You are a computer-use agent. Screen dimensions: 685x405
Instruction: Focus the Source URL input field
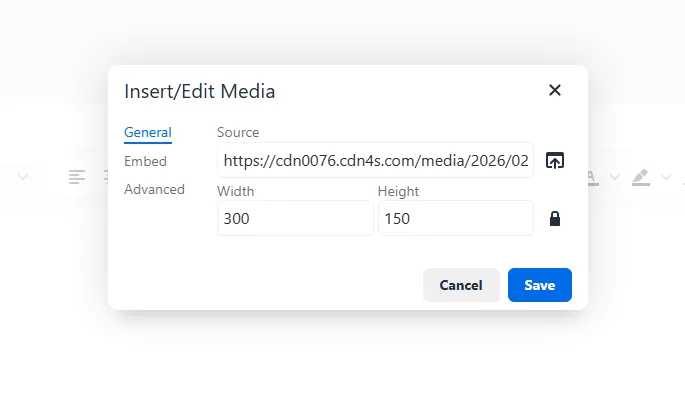click(x=375, y=160)
